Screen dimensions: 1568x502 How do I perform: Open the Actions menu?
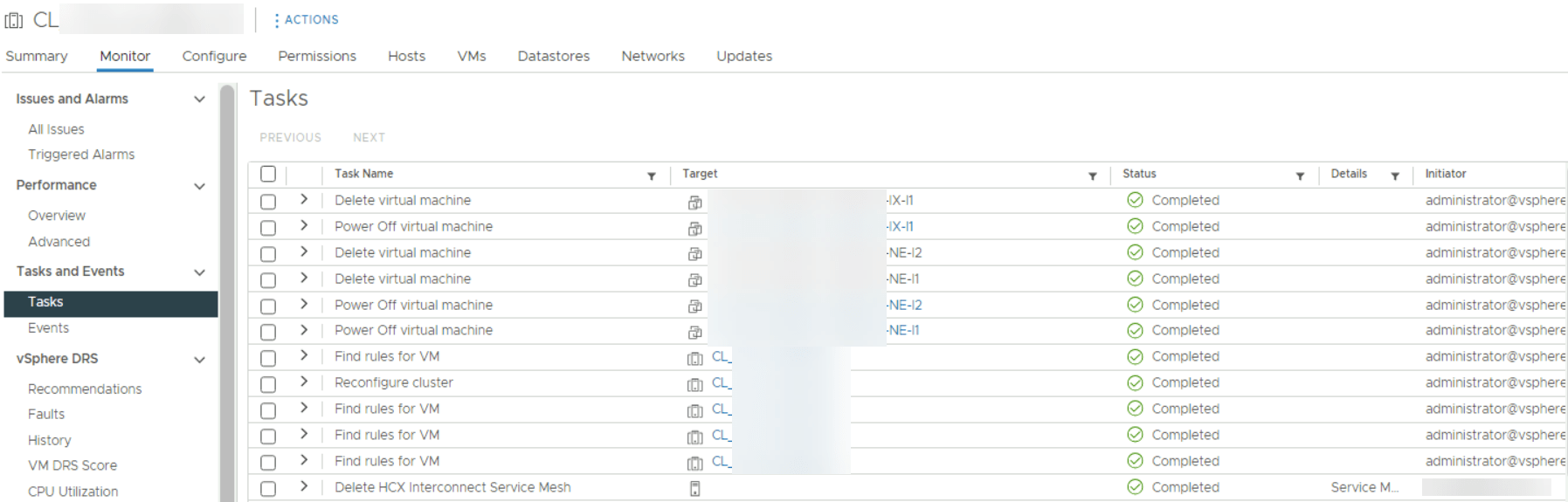point(306,20)
